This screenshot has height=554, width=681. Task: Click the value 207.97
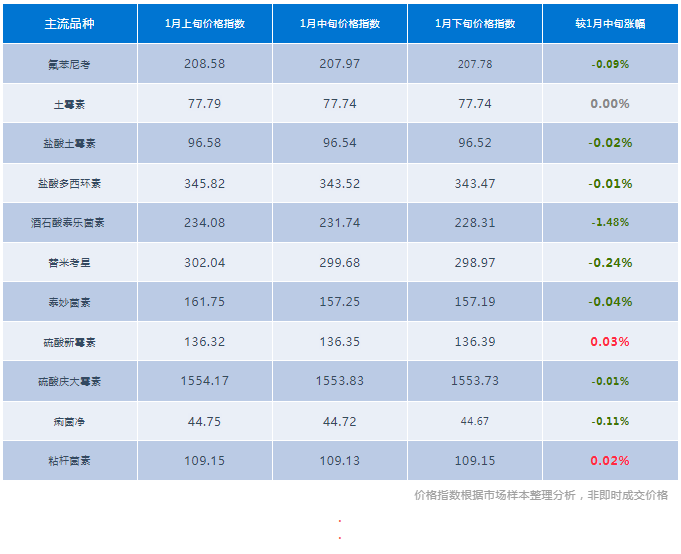click(340, 64)
